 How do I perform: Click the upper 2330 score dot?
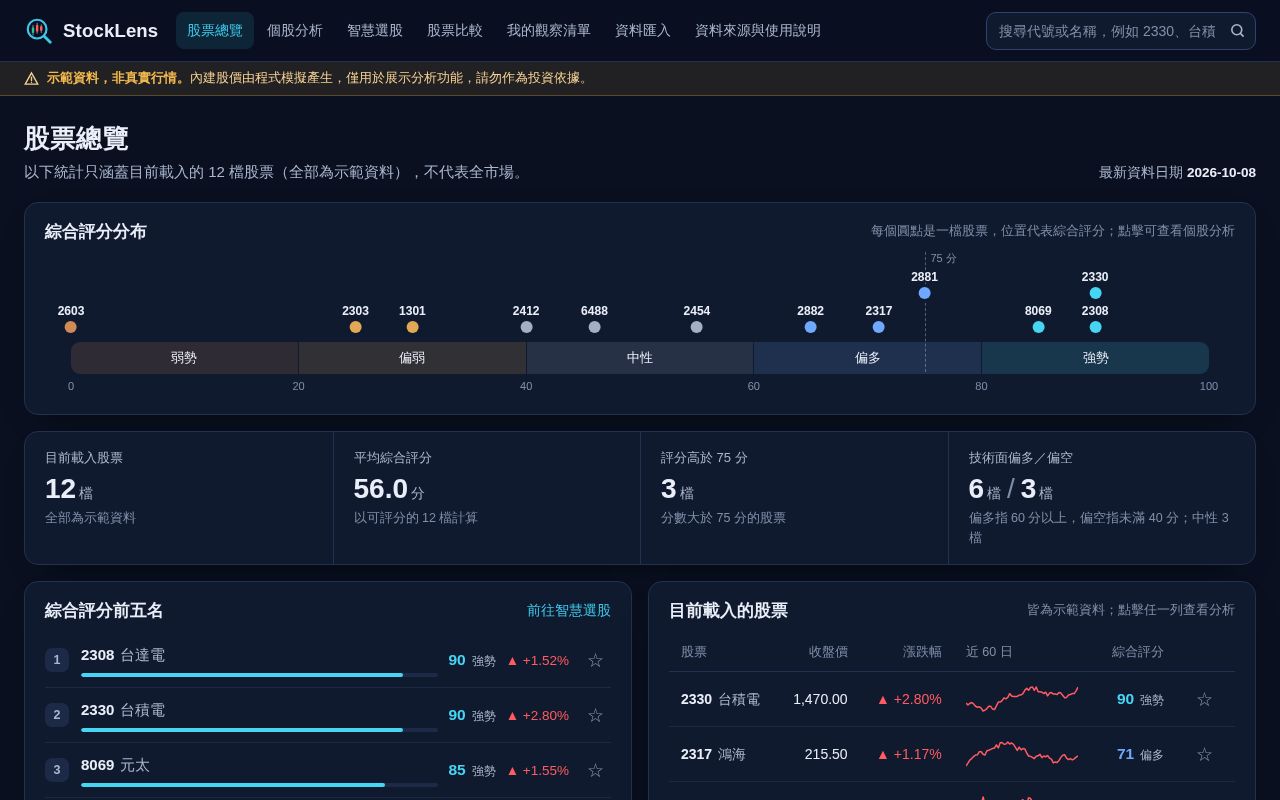pyautogui.click(x=1095, y=293)
